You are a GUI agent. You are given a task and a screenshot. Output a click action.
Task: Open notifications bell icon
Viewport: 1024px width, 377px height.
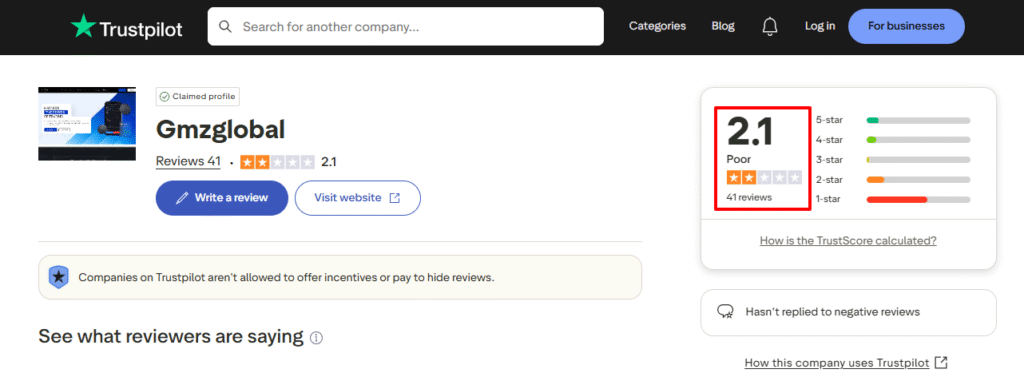pos(770,26)
